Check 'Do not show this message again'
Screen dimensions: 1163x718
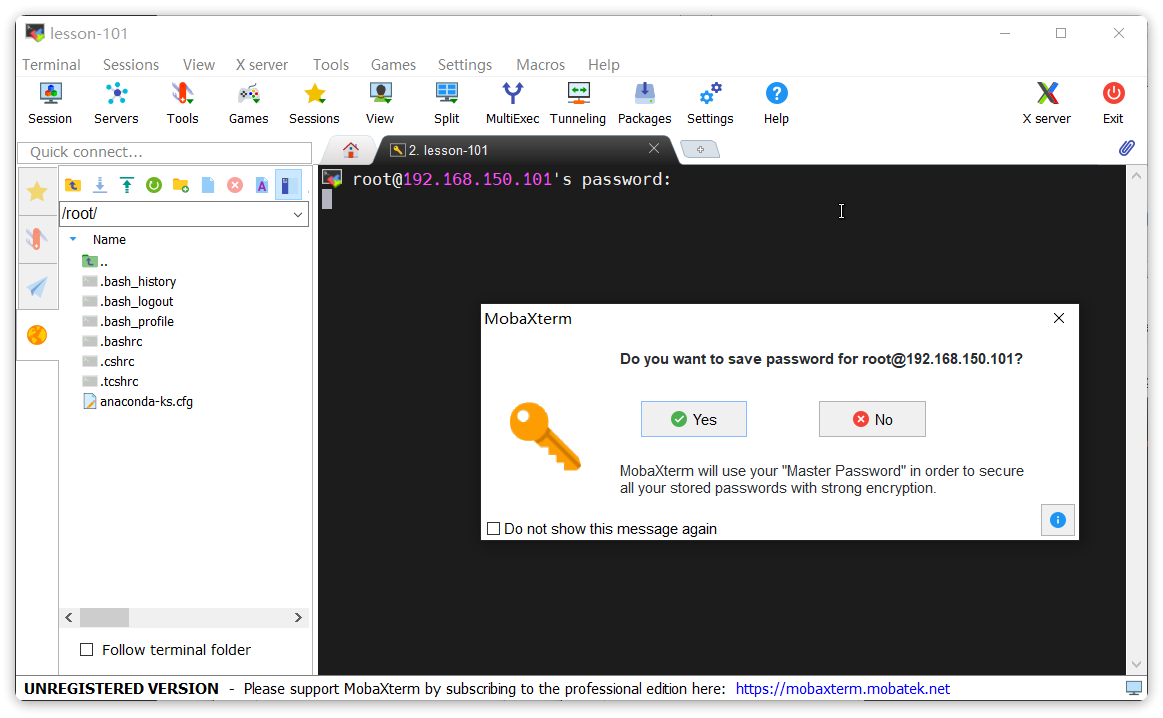[493, 529]
